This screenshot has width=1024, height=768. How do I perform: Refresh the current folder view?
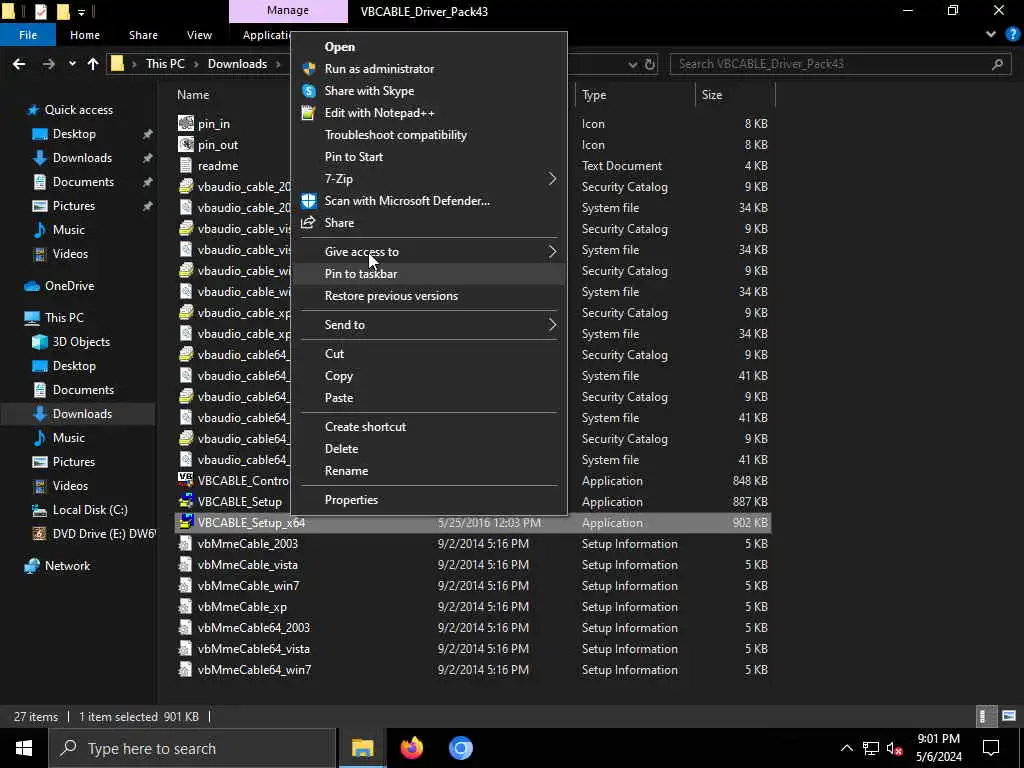[650, 64]
